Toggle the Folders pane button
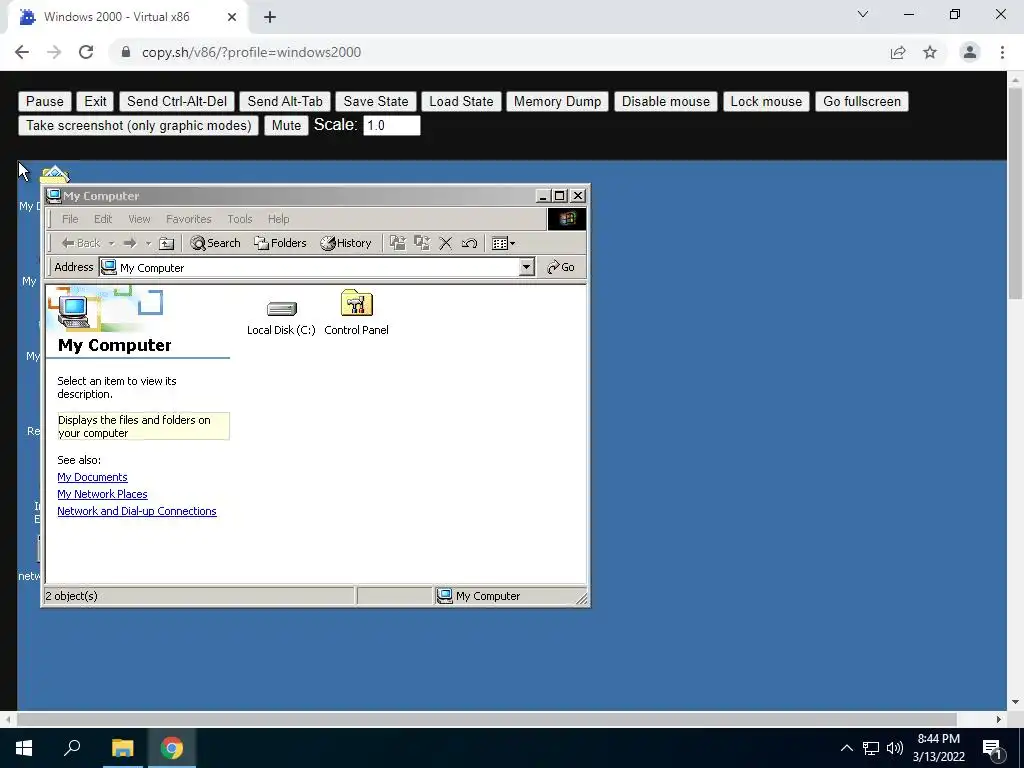Image resolution: width=1024 pixels, height=768 pixels. click(x=280, y=243)
